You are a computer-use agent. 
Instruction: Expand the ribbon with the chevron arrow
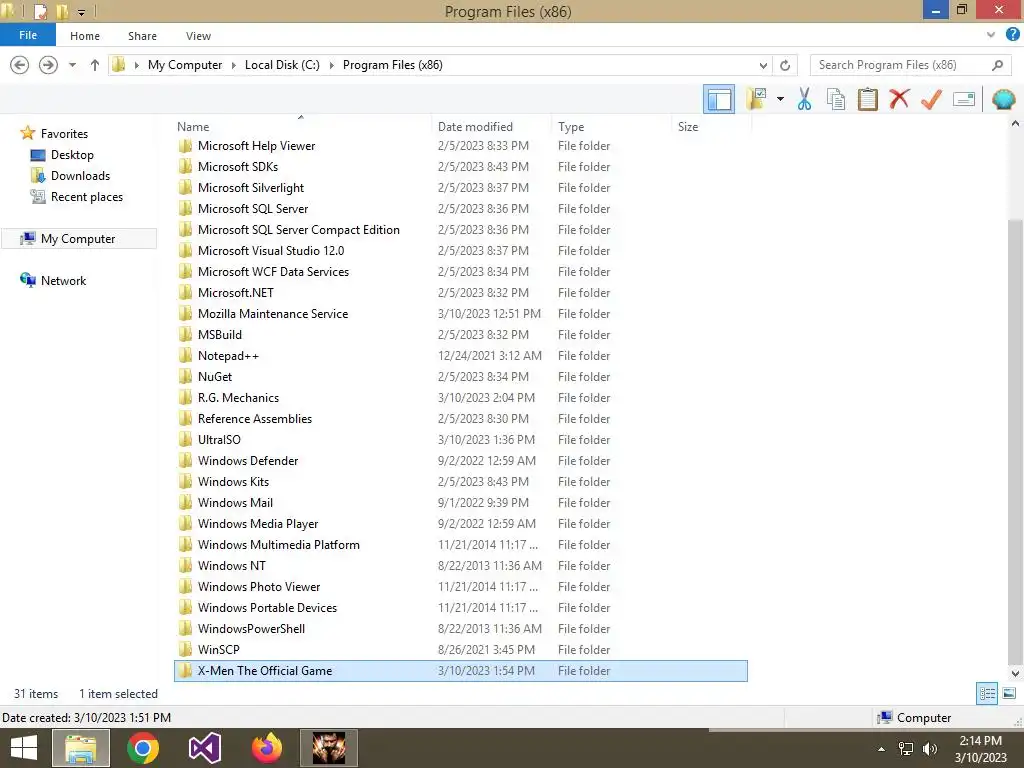tap(991, 35)
